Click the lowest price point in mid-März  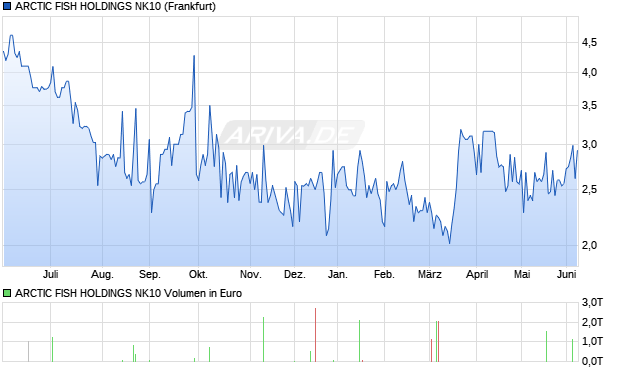pos(450,243)
